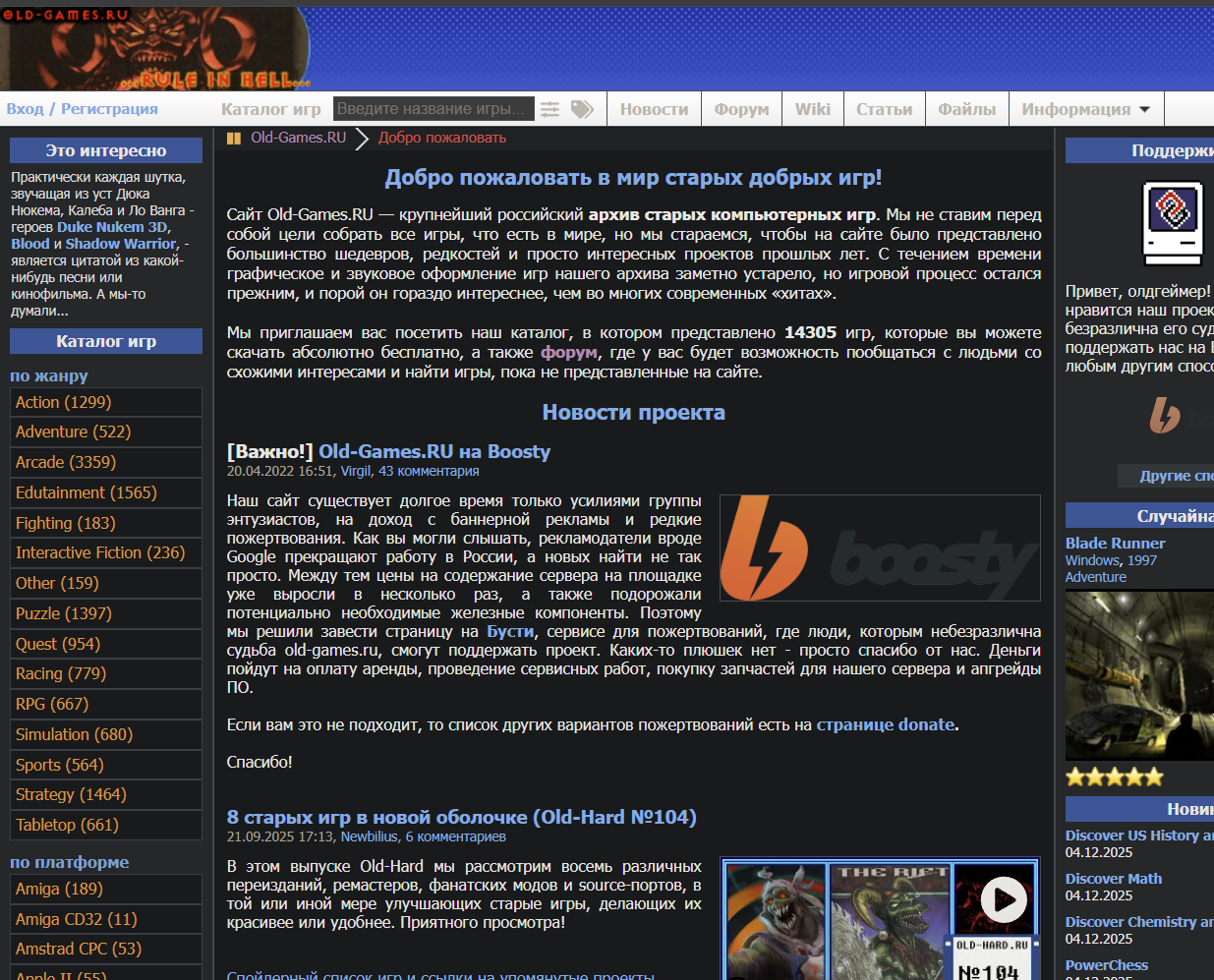Open the Файлы menu item
Screen dimensions: 1214x980
click(x=967, y=109)
